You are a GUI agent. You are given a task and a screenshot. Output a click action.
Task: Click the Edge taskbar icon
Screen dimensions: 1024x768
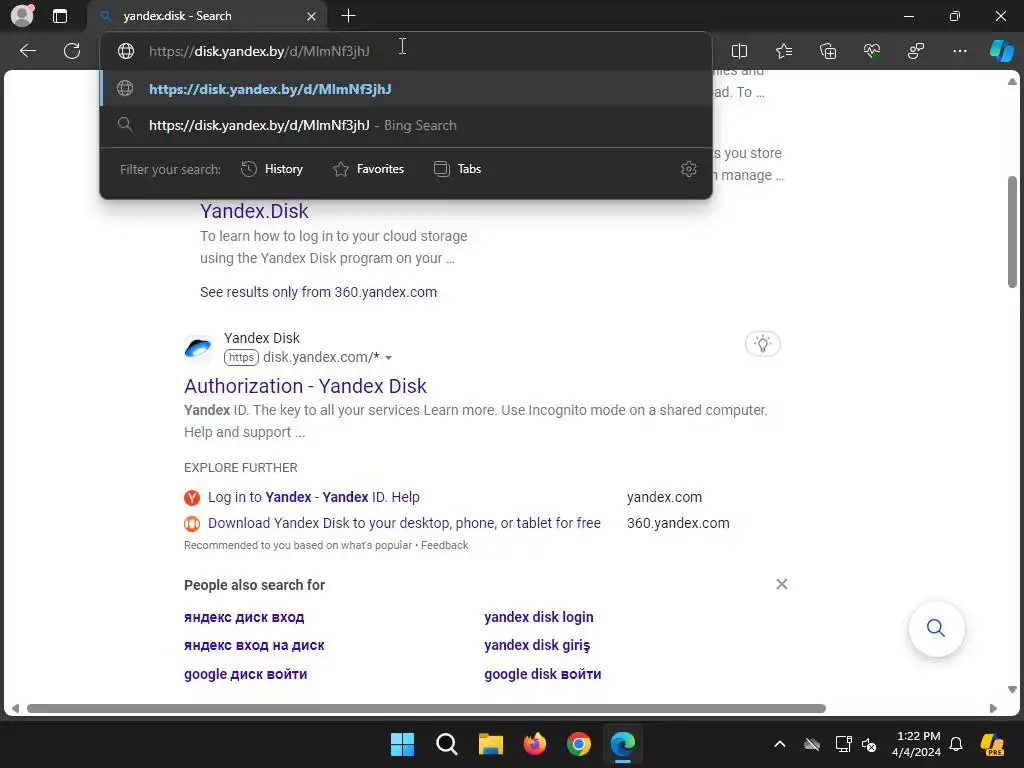point(623,744)
